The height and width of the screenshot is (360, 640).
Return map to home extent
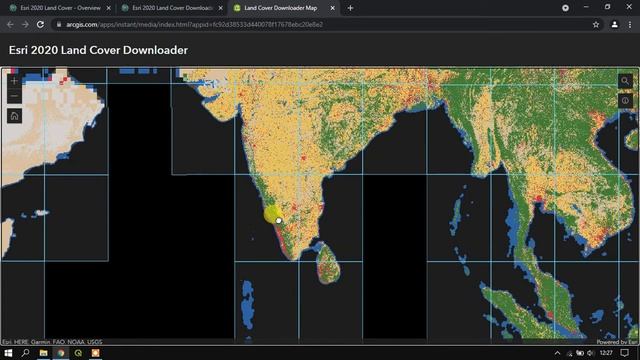pos(14,116)
